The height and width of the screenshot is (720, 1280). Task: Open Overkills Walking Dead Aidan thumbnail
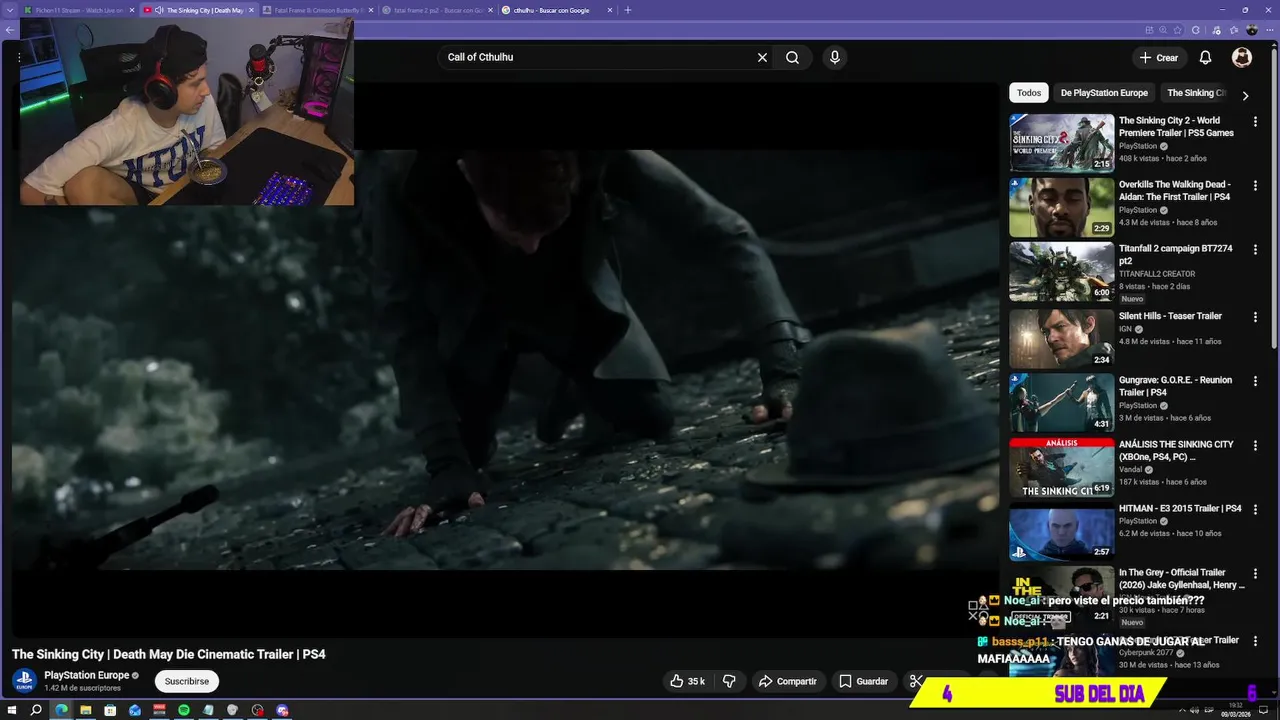[1061, 207]
